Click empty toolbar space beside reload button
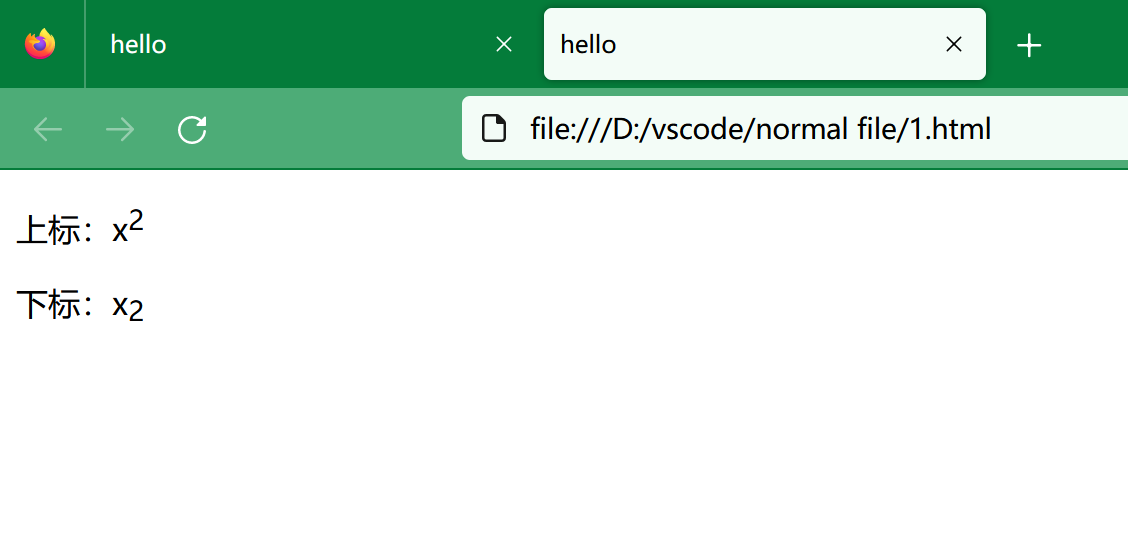This screenshot has width=1128, height=542. pos(330,129)
